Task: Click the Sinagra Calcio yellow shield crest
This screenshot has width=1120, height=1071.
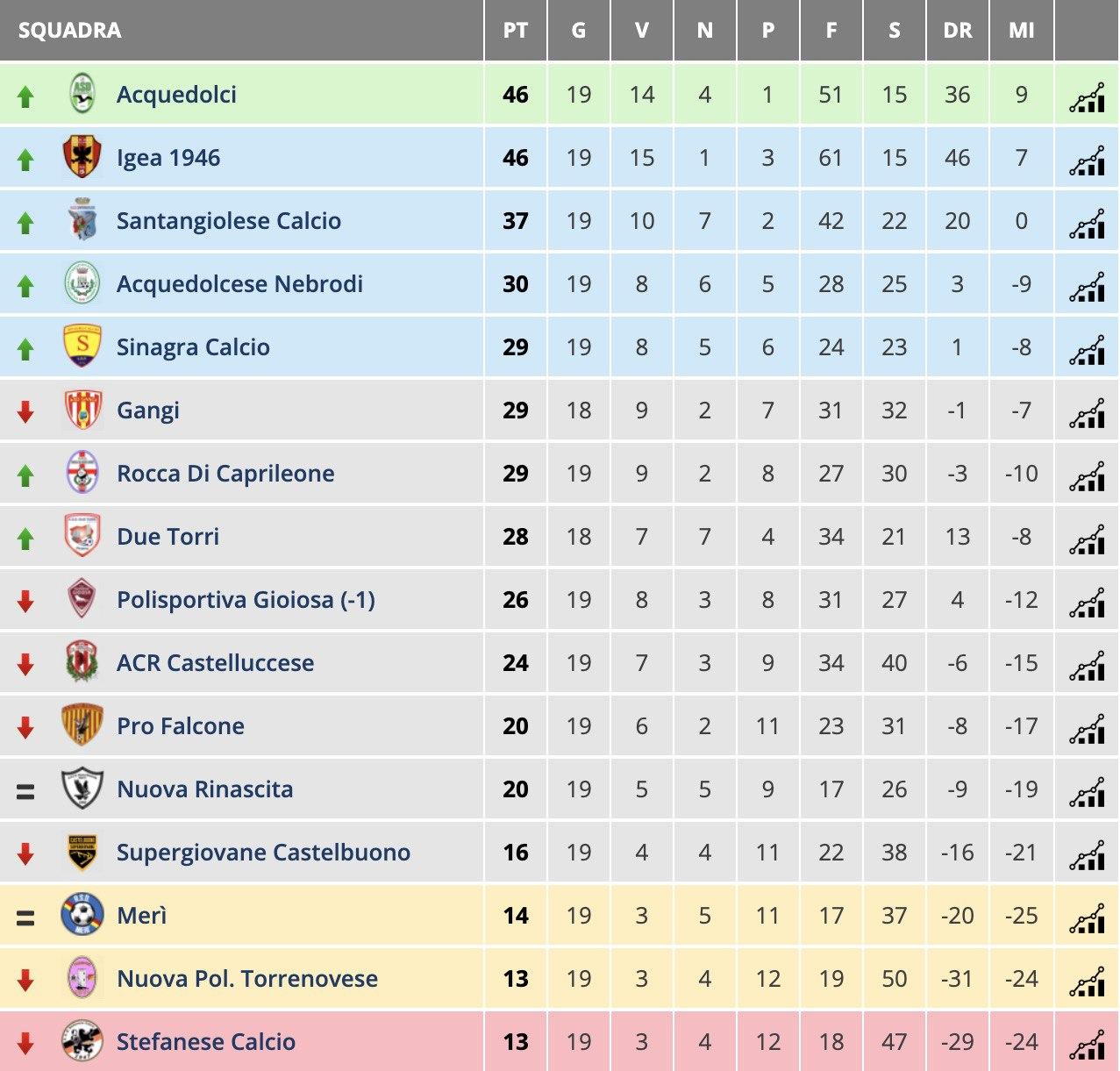Action: [83, 346]
